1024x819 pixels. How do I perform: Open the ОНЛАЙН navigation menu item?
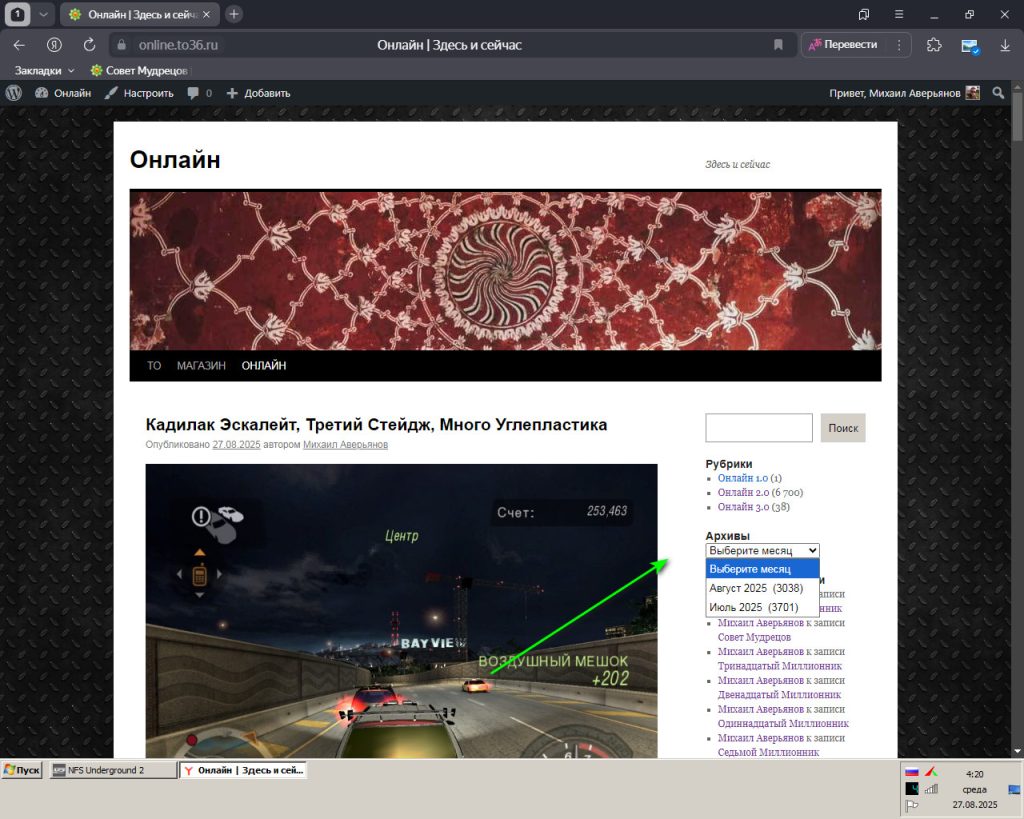(264, 366)
